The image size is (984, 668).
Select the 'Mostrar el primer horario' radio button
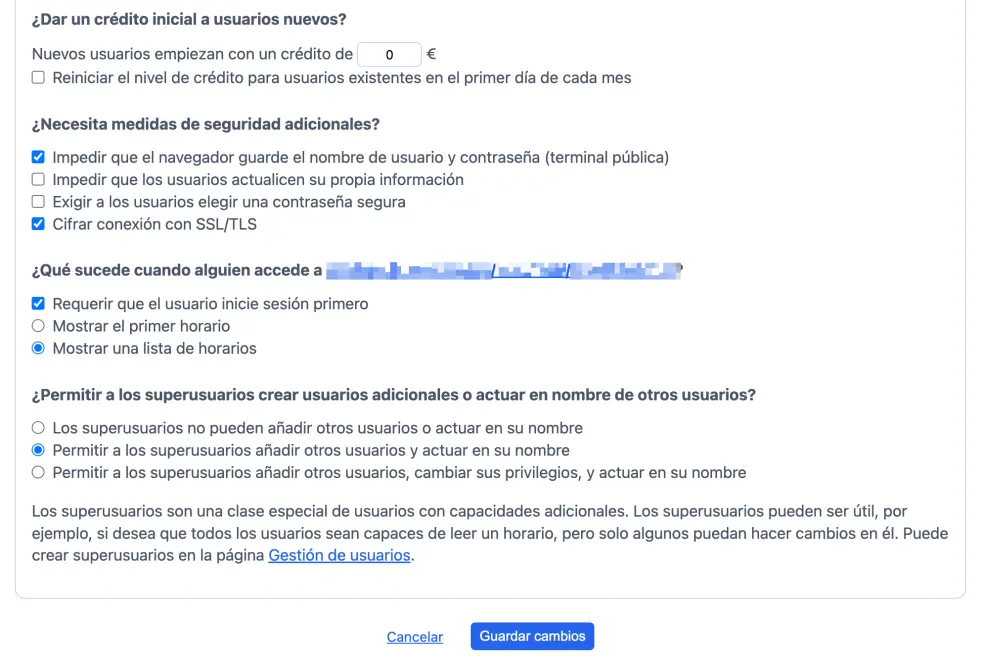[38, 326]
